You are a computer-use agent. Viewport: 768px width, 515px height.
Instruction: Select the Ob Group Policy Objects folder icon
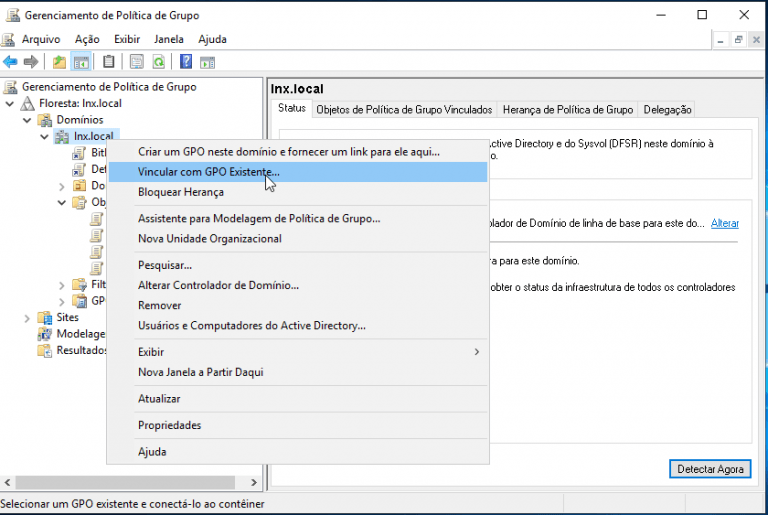coord(79,202)
